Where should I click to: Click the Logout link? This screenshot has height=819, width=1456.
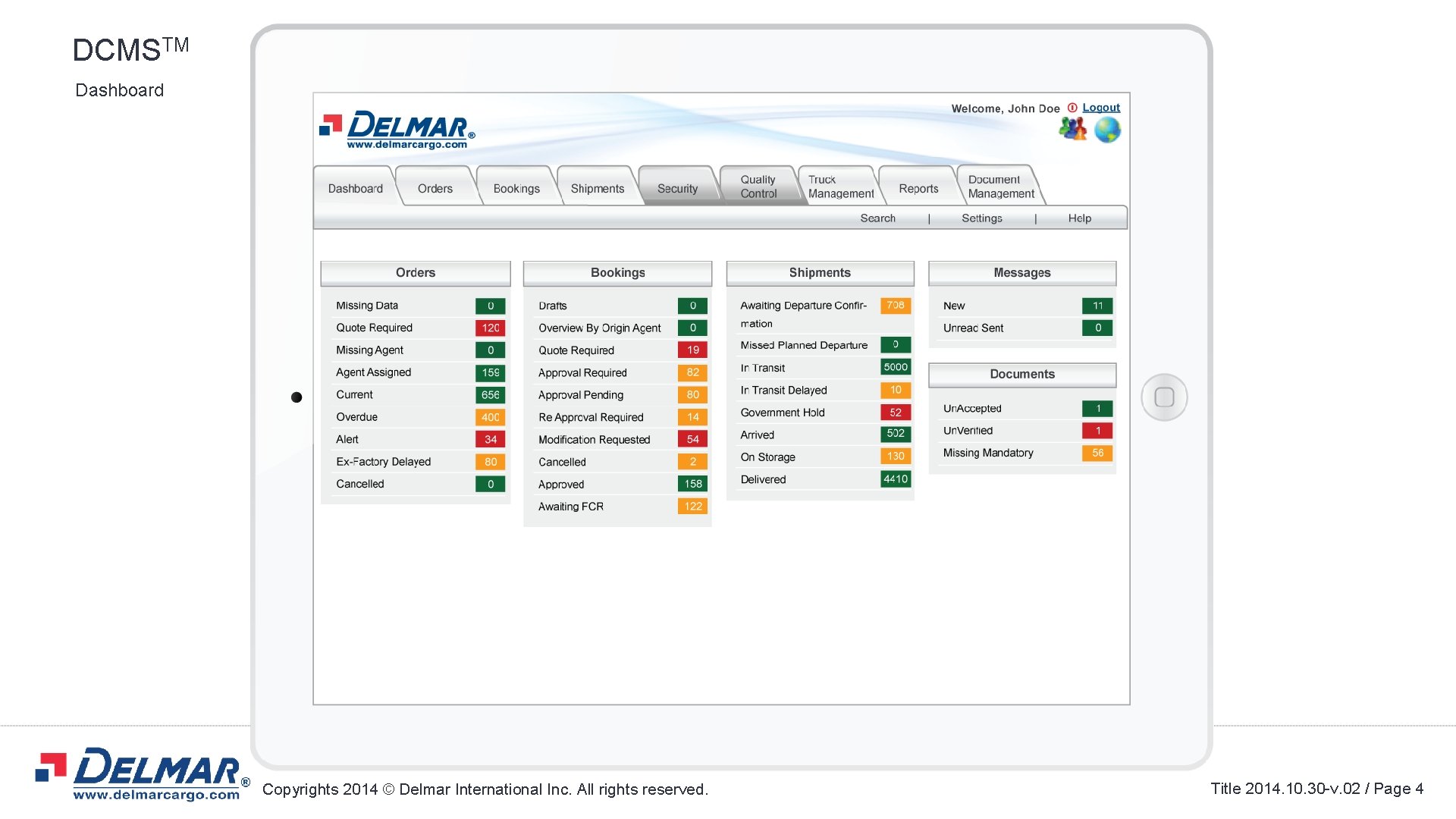tap(1101, 108)
